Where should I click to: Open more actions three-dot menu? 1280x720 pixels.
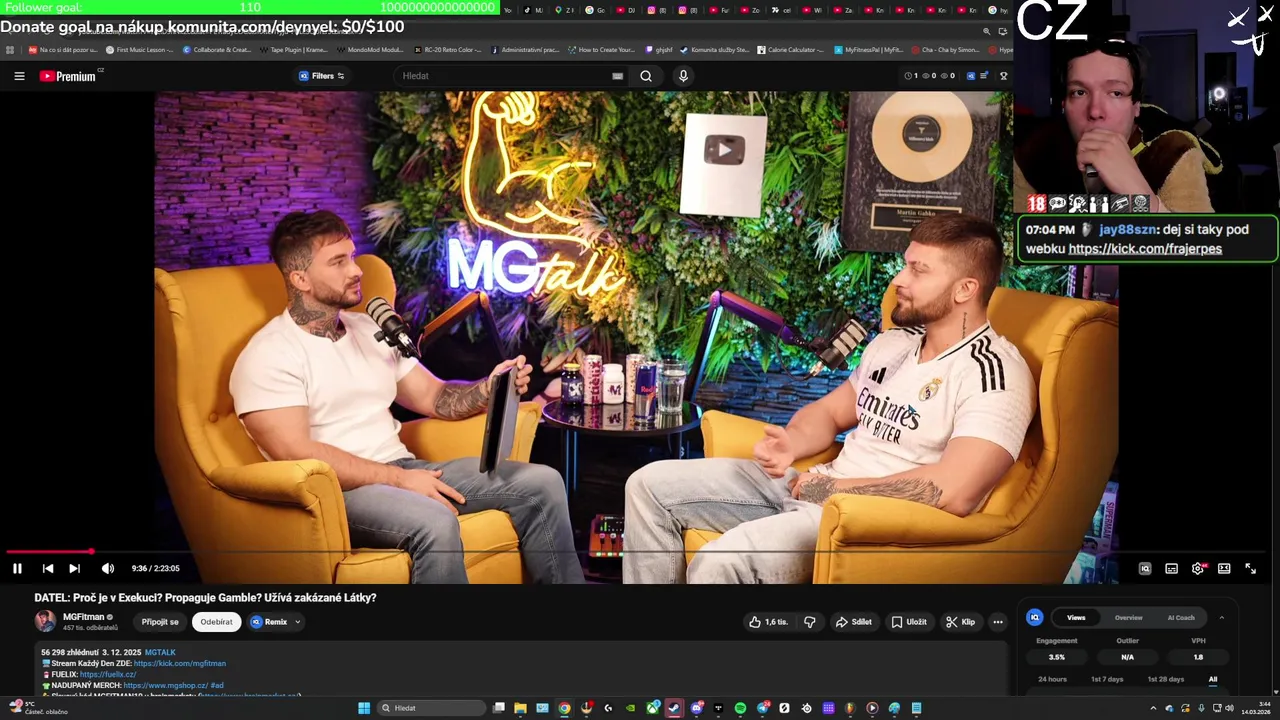[997, 622]
